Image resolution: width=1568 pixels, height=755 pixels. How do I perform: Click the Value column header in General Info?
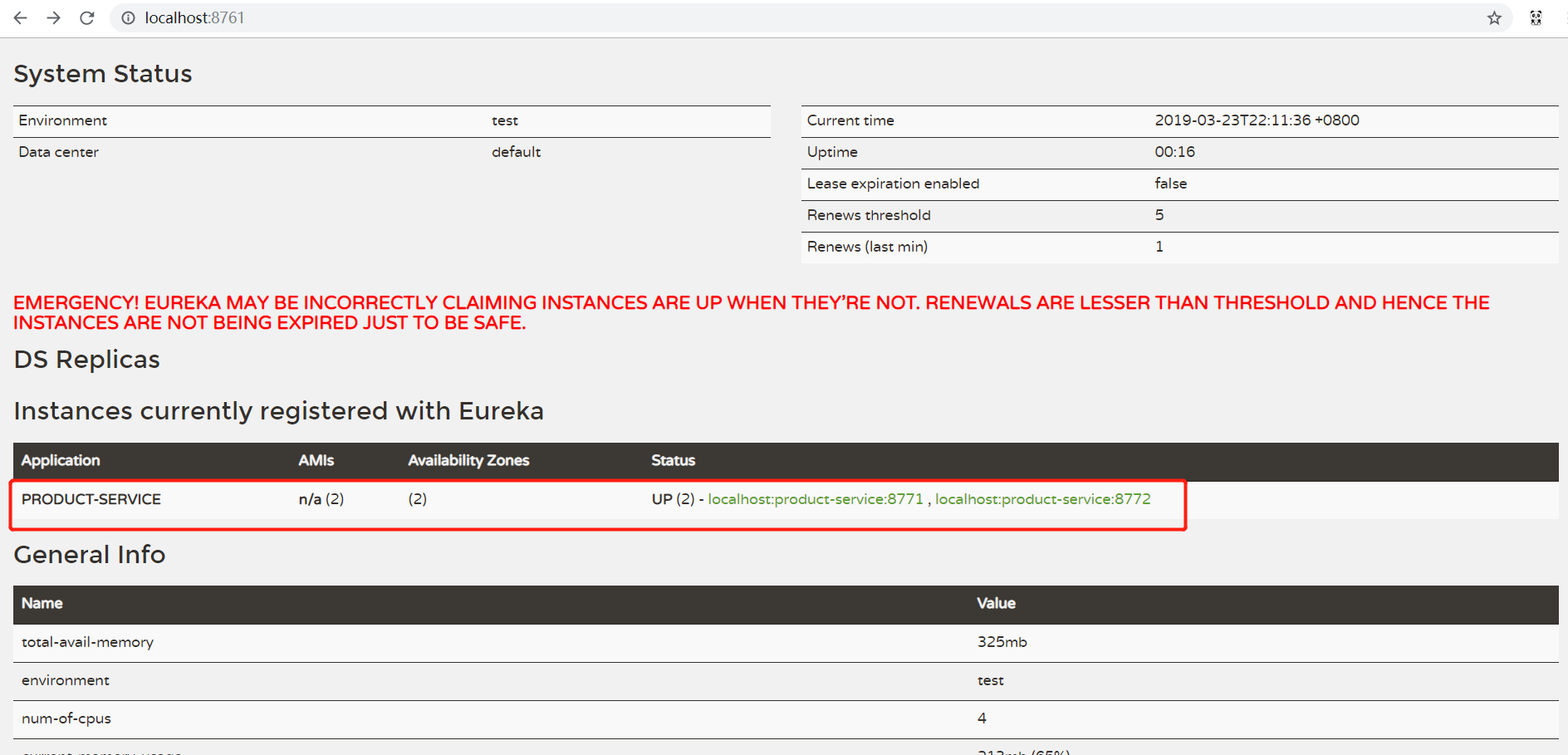pos(996,603)
